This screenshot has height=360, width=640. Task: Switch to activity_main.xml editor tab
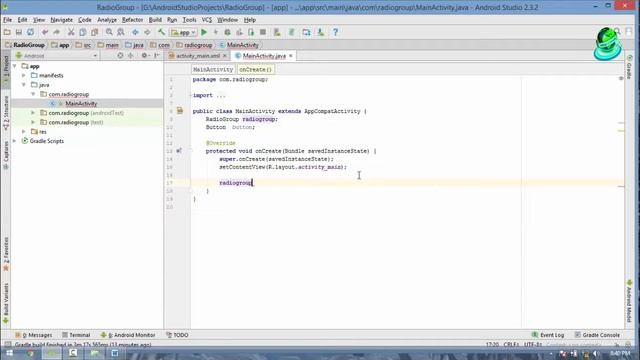[x=198, y=56]
